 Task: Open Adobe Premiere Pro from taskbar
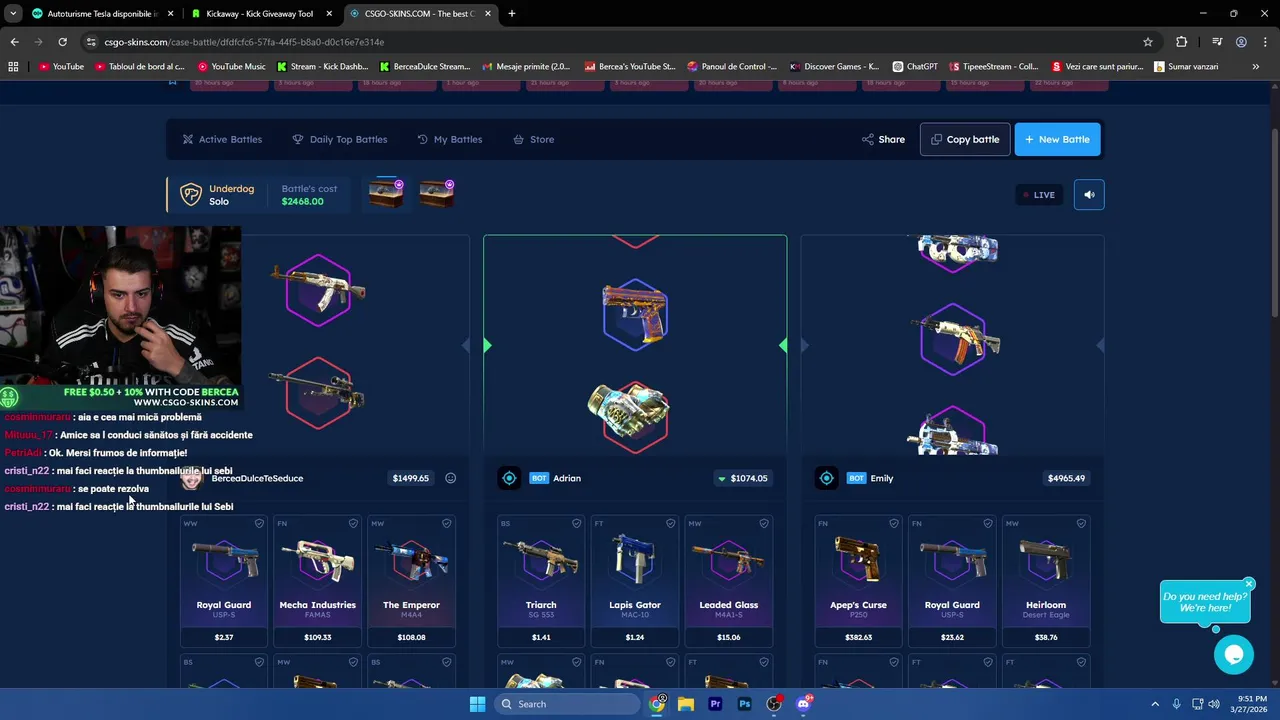point(715,704)
